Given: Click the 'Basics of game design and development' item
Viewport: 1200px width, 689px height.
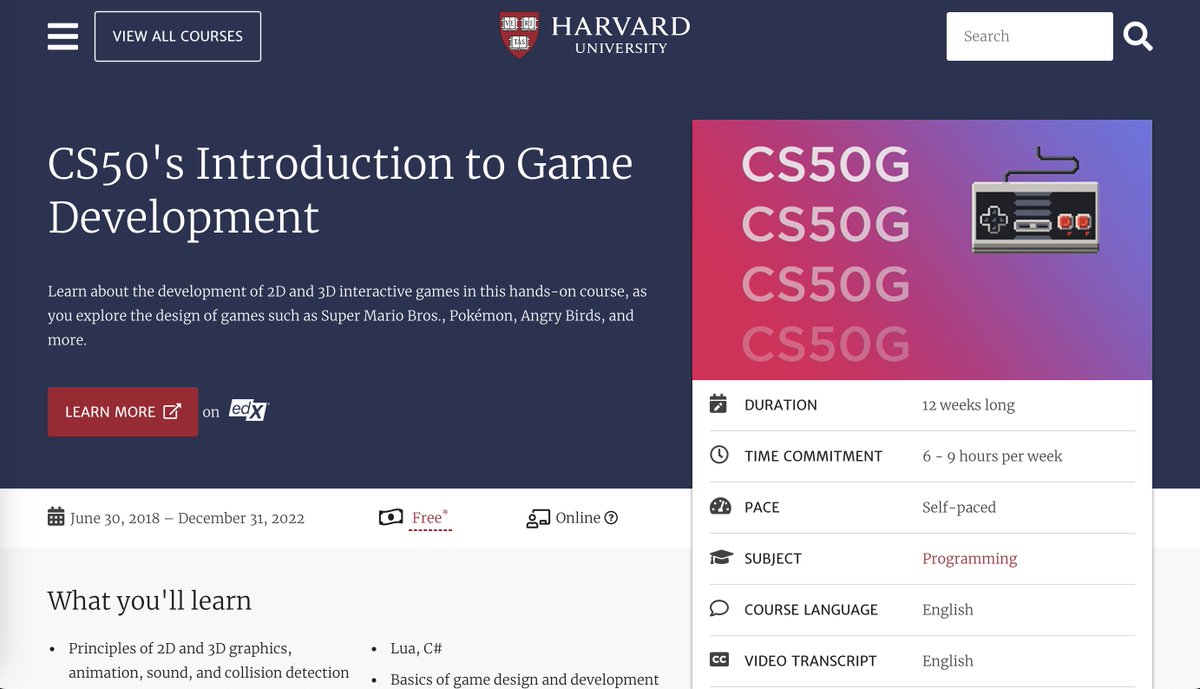Looking at the screenshot, I should (x=524, y=679).
